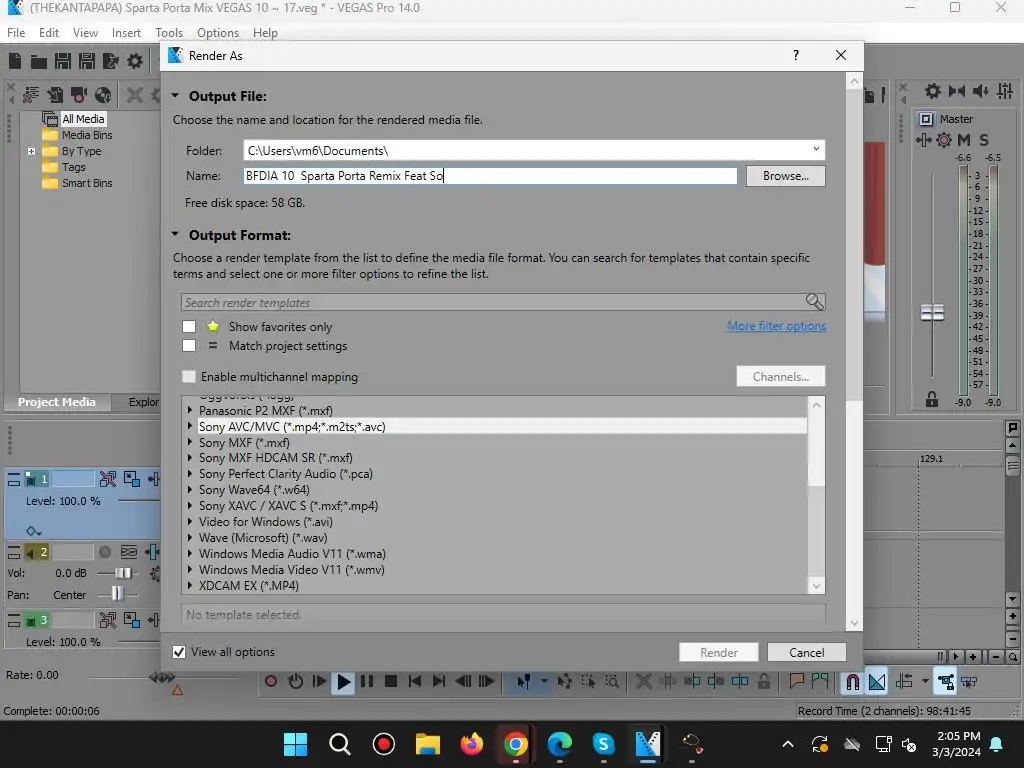The width and height of the screenshot is (1024, 768).
Task: Click the output file Name field
Action: [x=490, y=176]
